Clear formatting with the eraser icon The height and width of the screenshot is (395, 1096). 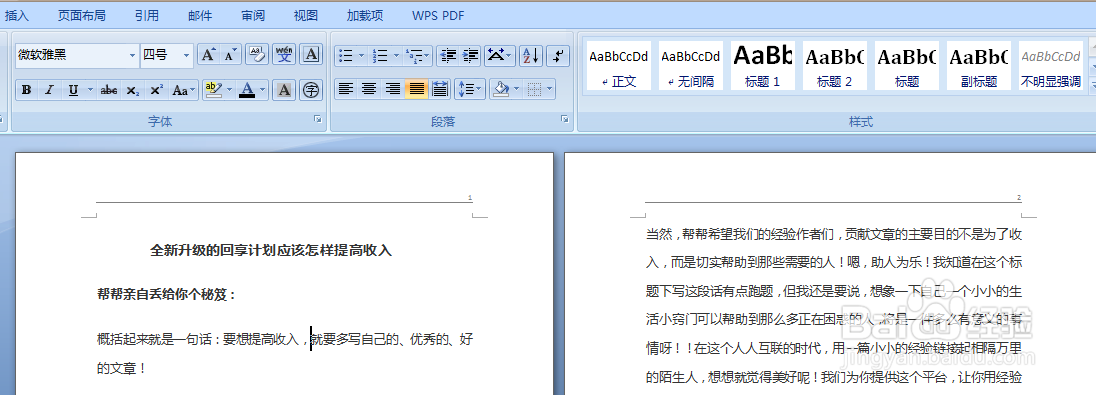tap(257, 55)
